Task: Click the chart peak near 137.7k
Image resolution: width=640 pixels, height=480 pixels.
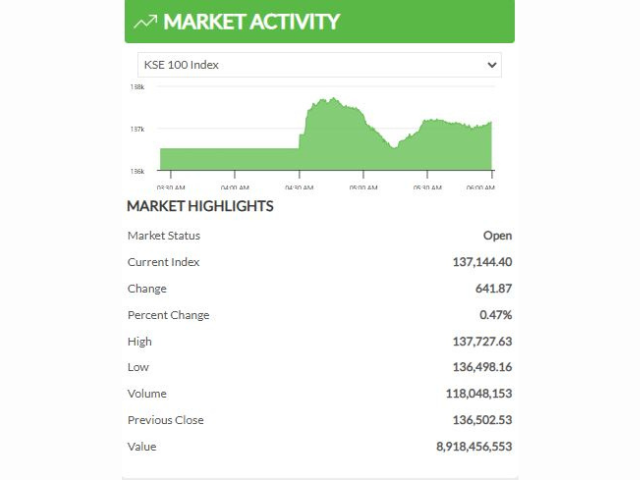Action: (x=334, y=98)
